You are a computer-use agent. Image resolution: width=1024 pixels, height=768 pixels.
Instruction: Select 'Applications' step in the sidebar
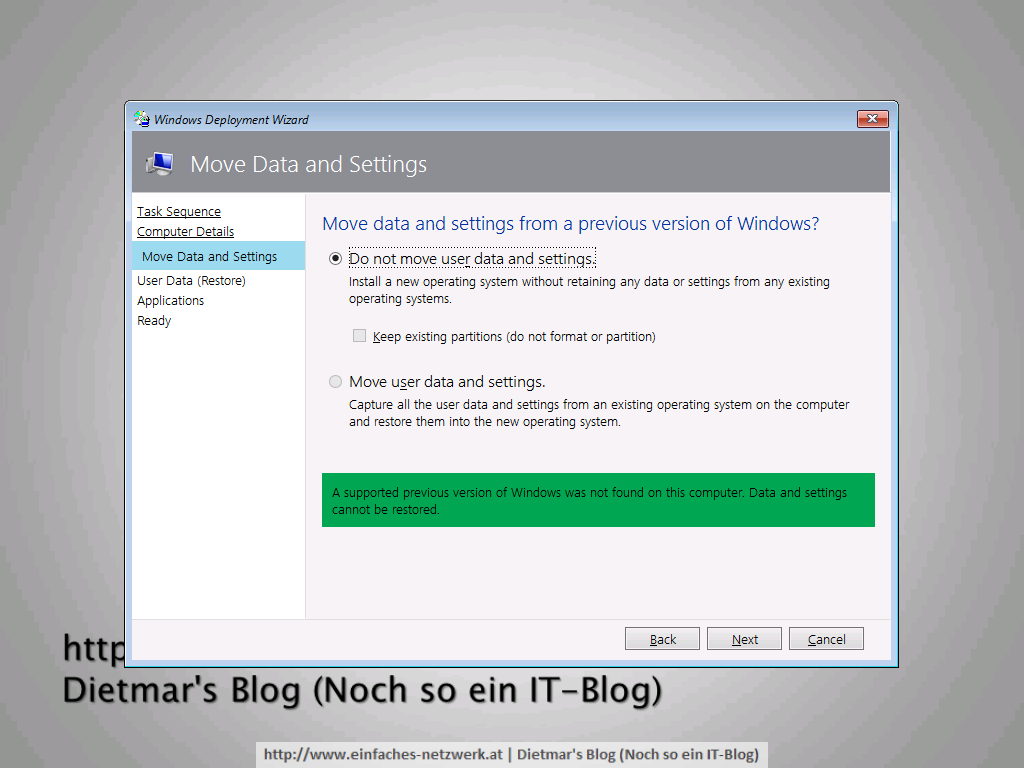170,300
